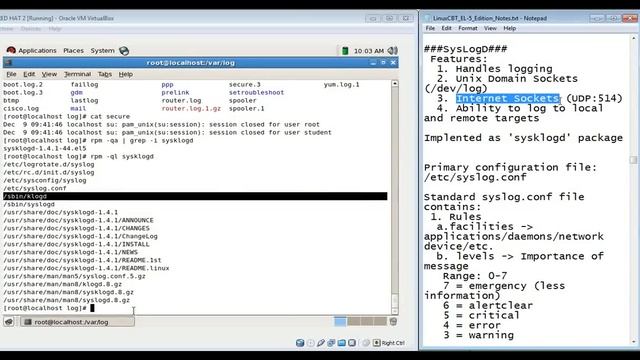Screen dimensions: 640x360
Task: Click VirtualBox display status icon
Action: [x=352, y=343]
